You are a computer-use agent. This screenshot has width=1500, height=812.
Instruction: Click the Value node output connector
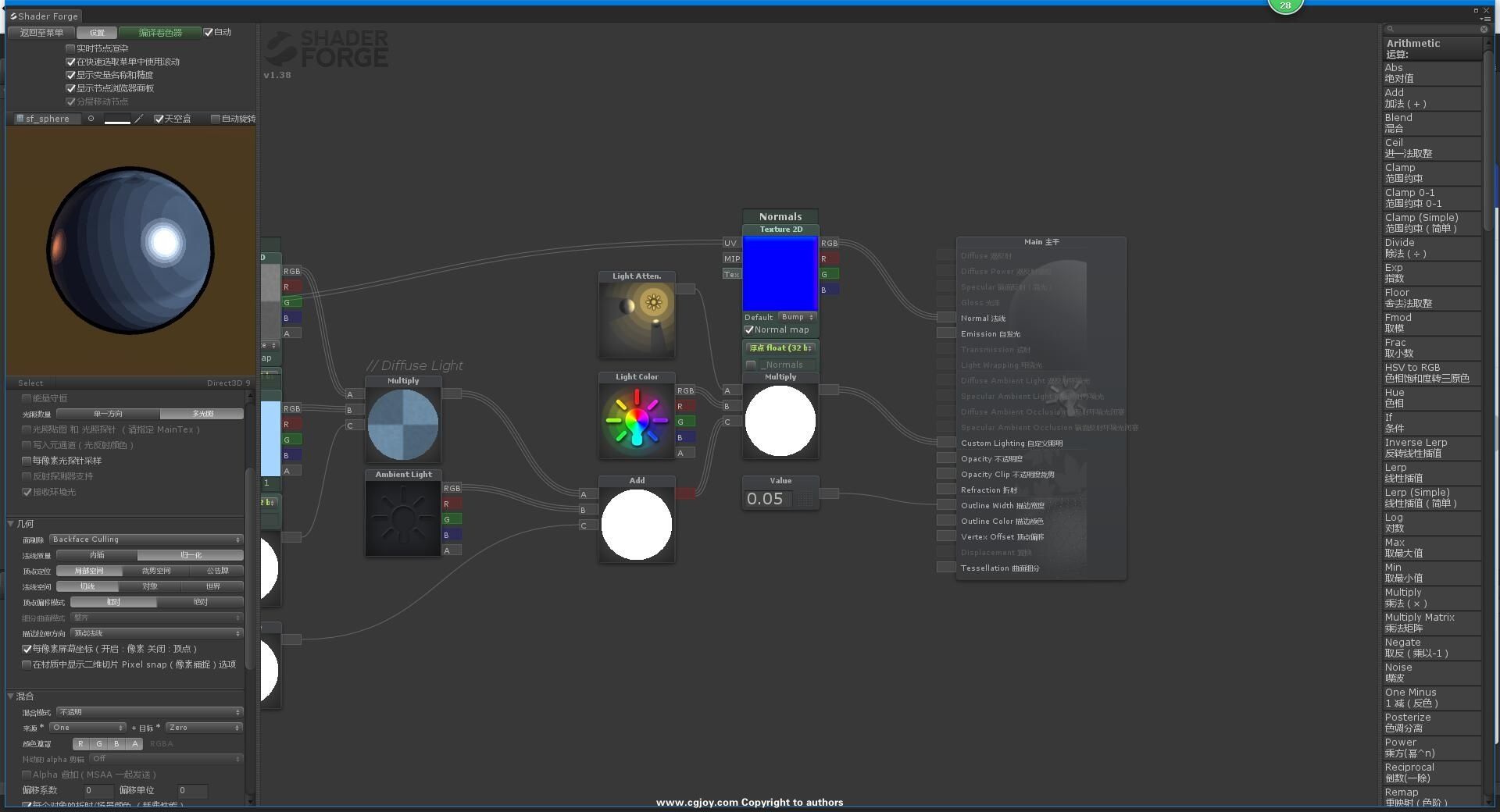[x=829, y=493]
